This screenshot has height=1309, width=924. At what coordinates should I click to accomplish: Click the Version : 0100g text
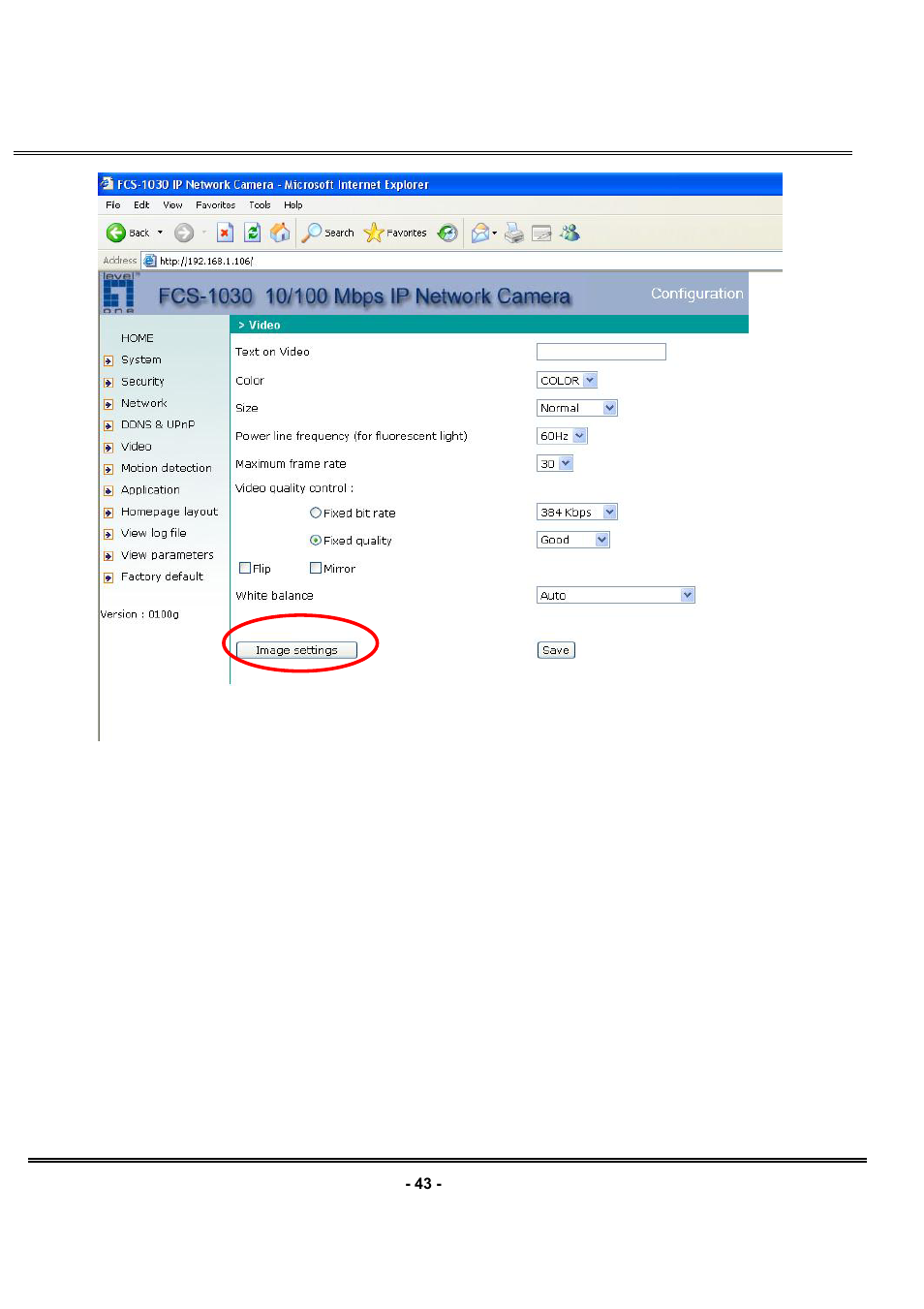point(139,614)
